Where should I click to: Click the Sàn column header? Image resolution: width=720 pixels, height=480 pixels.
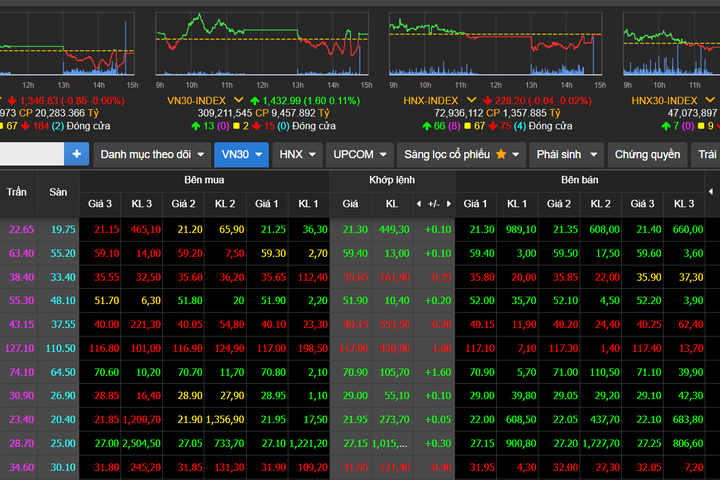[x=58, y=192]
